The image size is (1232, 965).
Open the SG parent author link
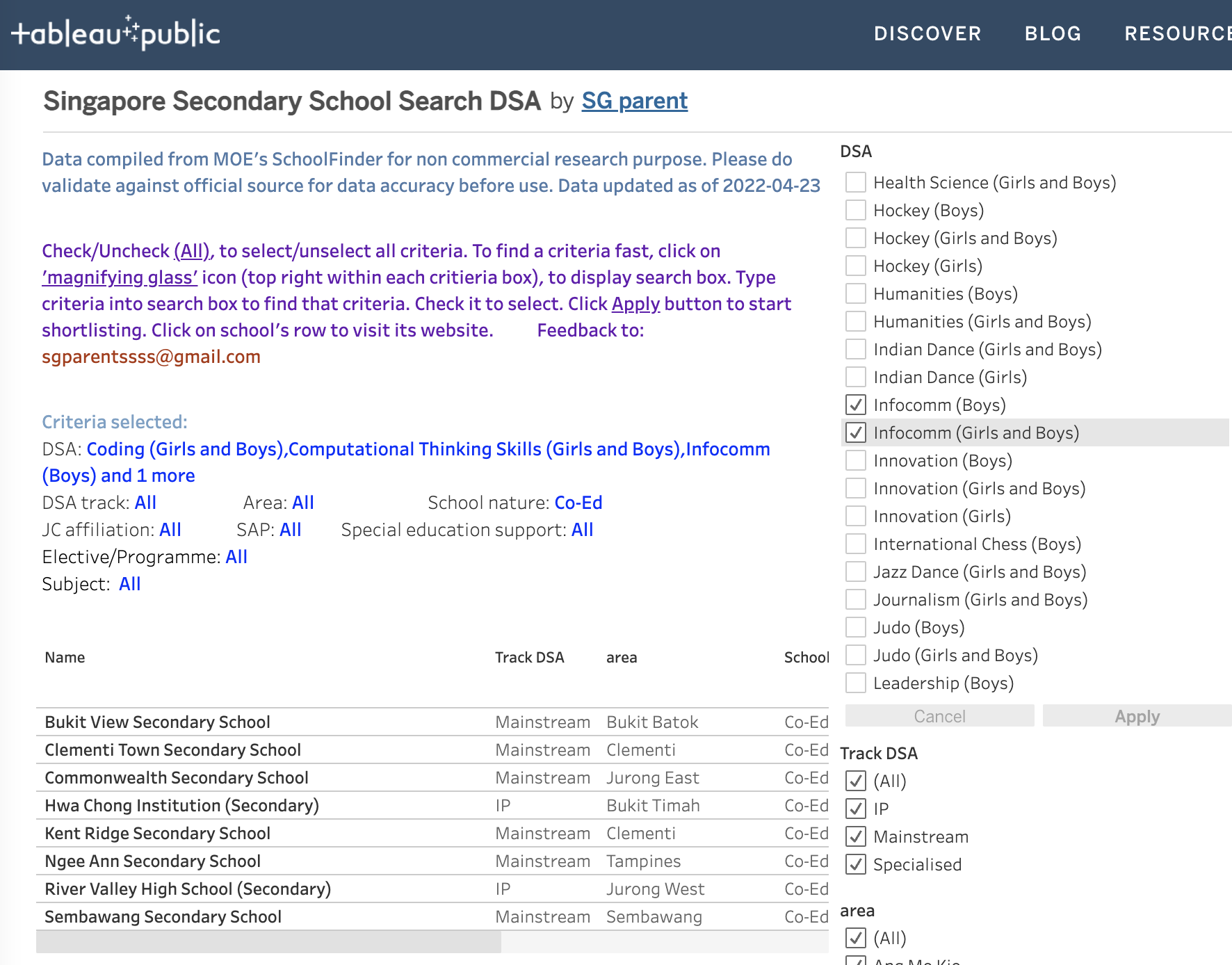coord(634,101)
